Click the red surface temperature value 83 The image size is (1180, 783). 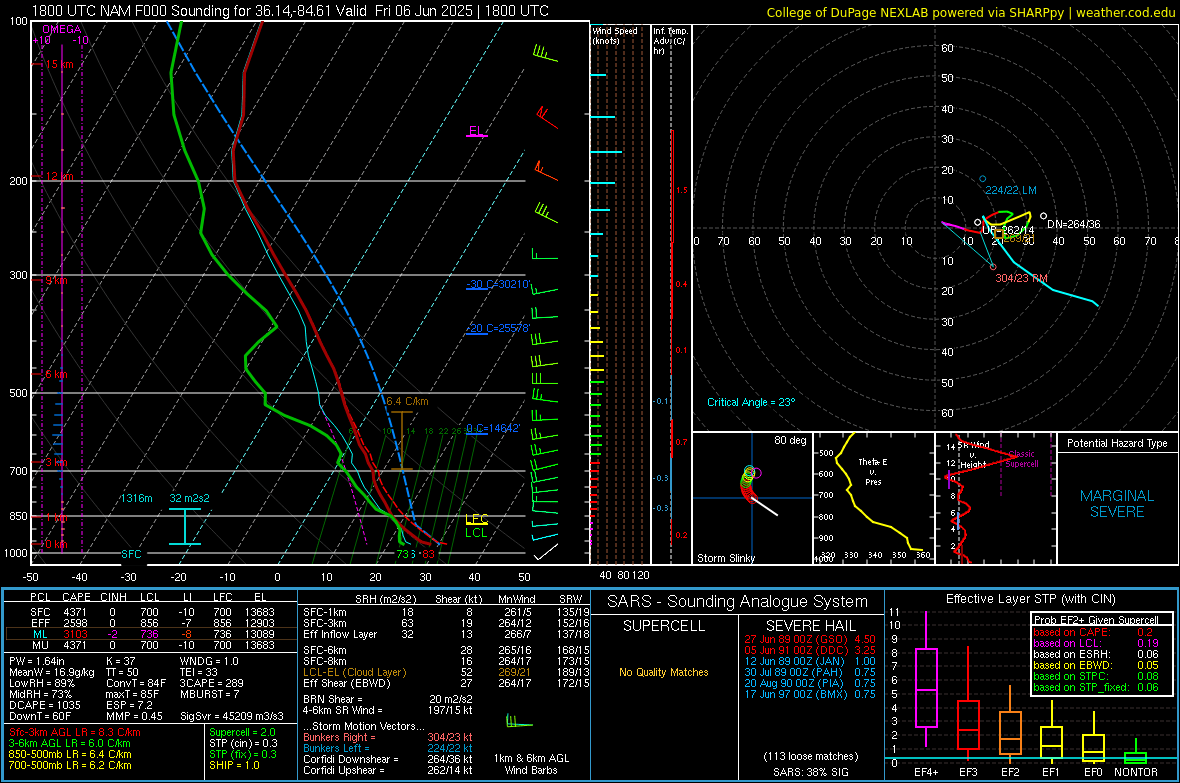427,554
